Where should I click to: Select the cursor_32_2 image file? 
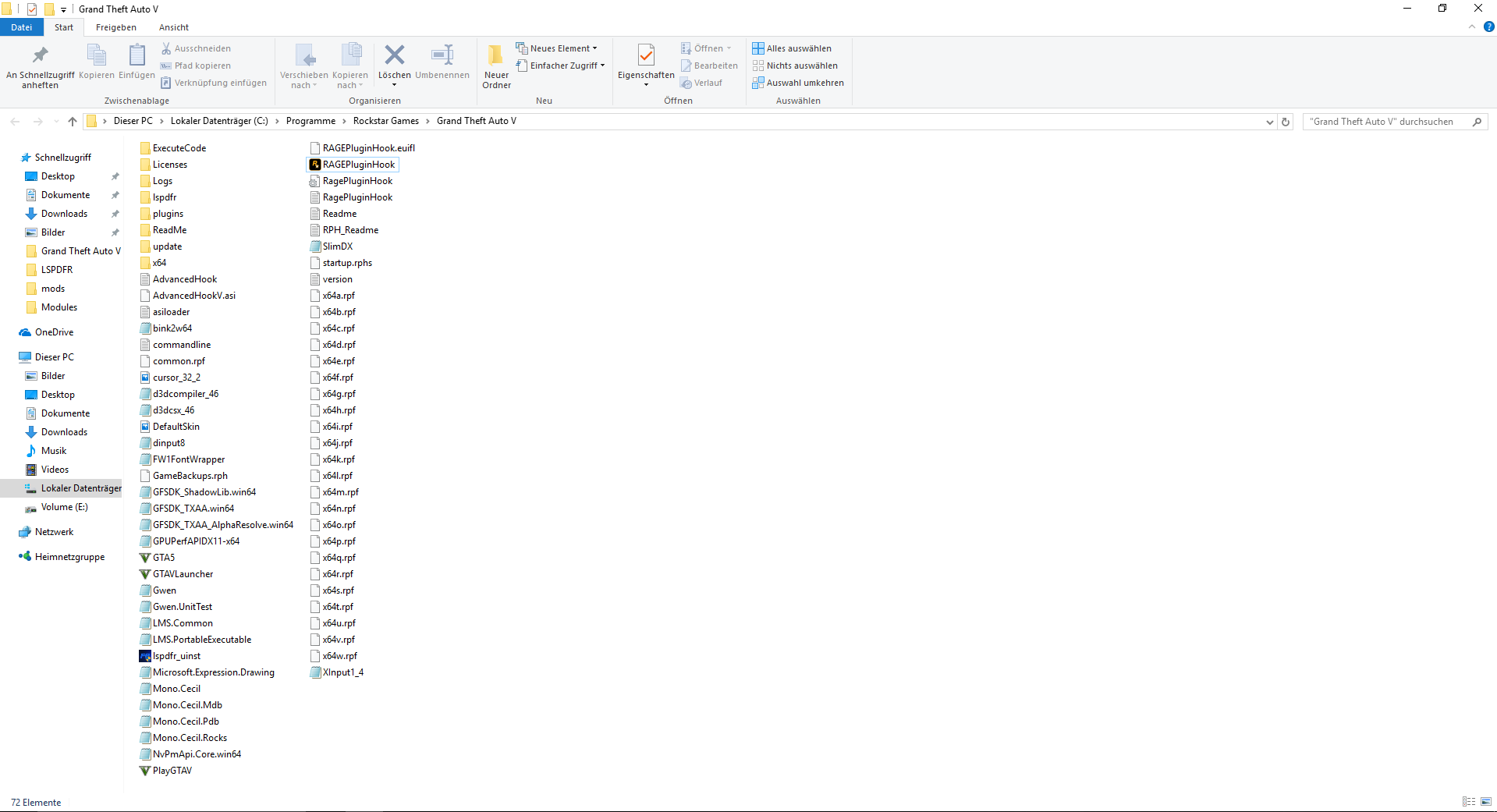click(x=170, y=378)
